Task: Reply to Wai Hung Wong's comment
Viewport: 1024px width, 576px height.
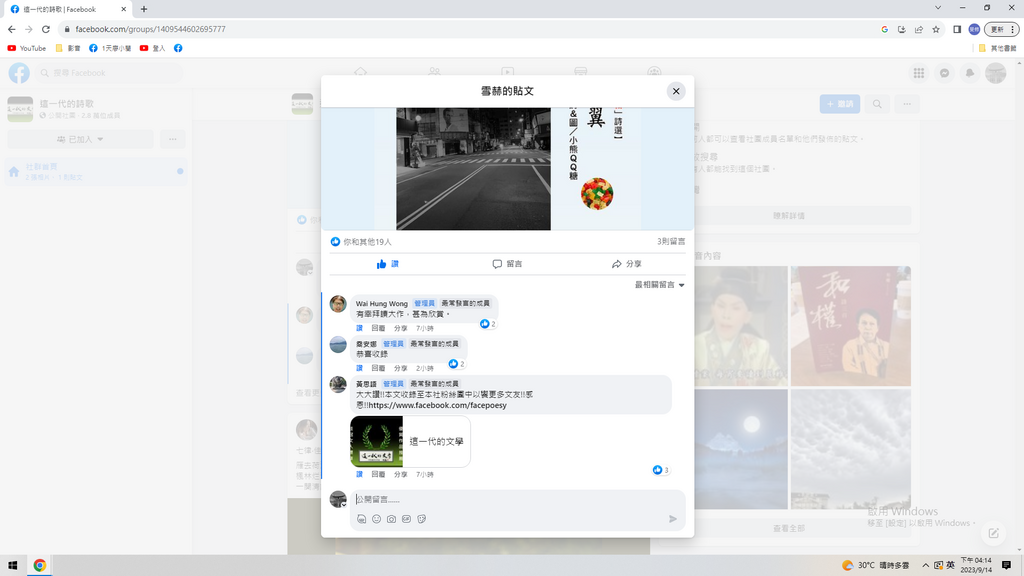Action: pos(378,328)
